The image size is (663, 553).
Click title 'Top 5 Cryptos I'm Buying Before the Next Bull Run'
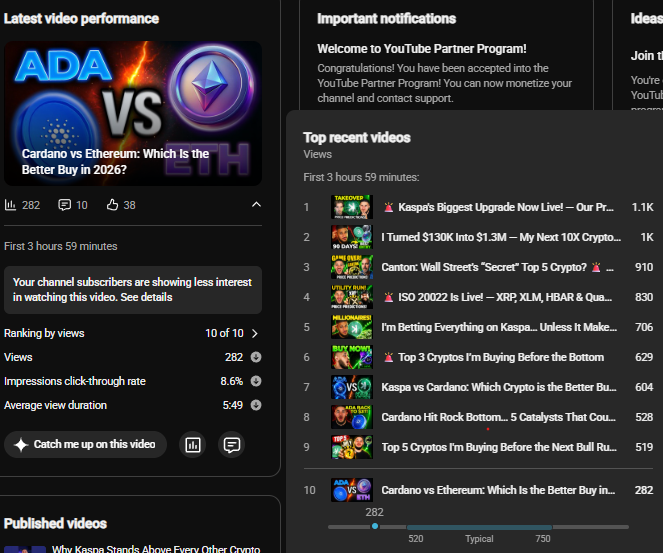(x=499, y=447)
